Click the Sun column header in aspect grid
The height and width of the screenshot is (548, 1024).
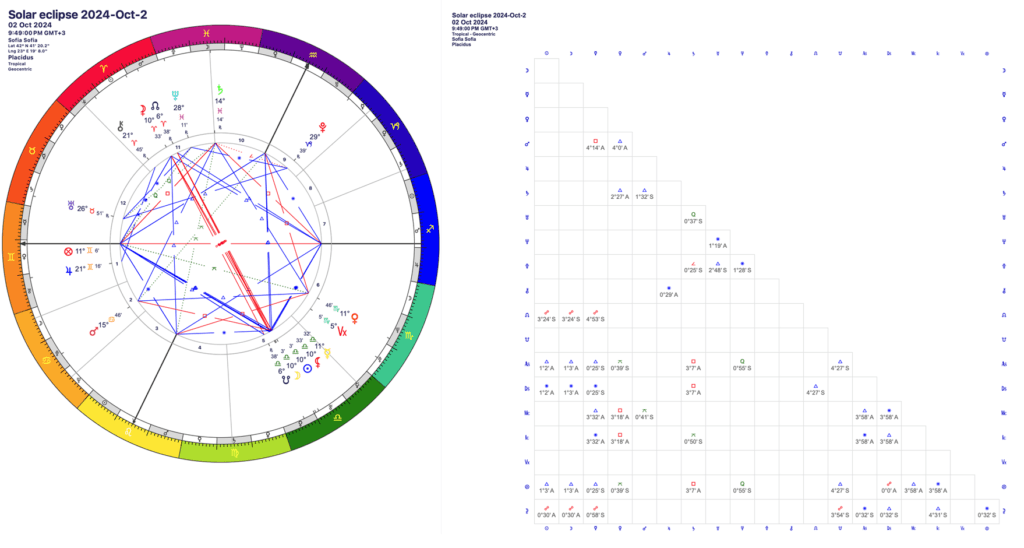546,53
